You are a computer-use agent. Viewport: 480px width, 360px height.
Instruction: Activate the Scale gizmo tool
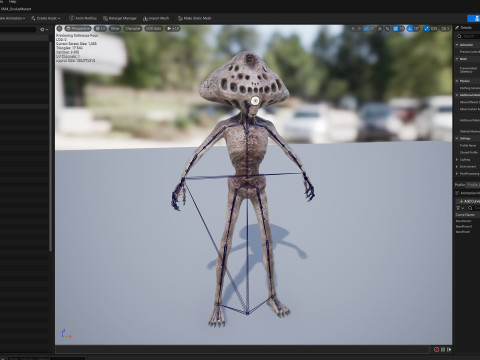372,29
